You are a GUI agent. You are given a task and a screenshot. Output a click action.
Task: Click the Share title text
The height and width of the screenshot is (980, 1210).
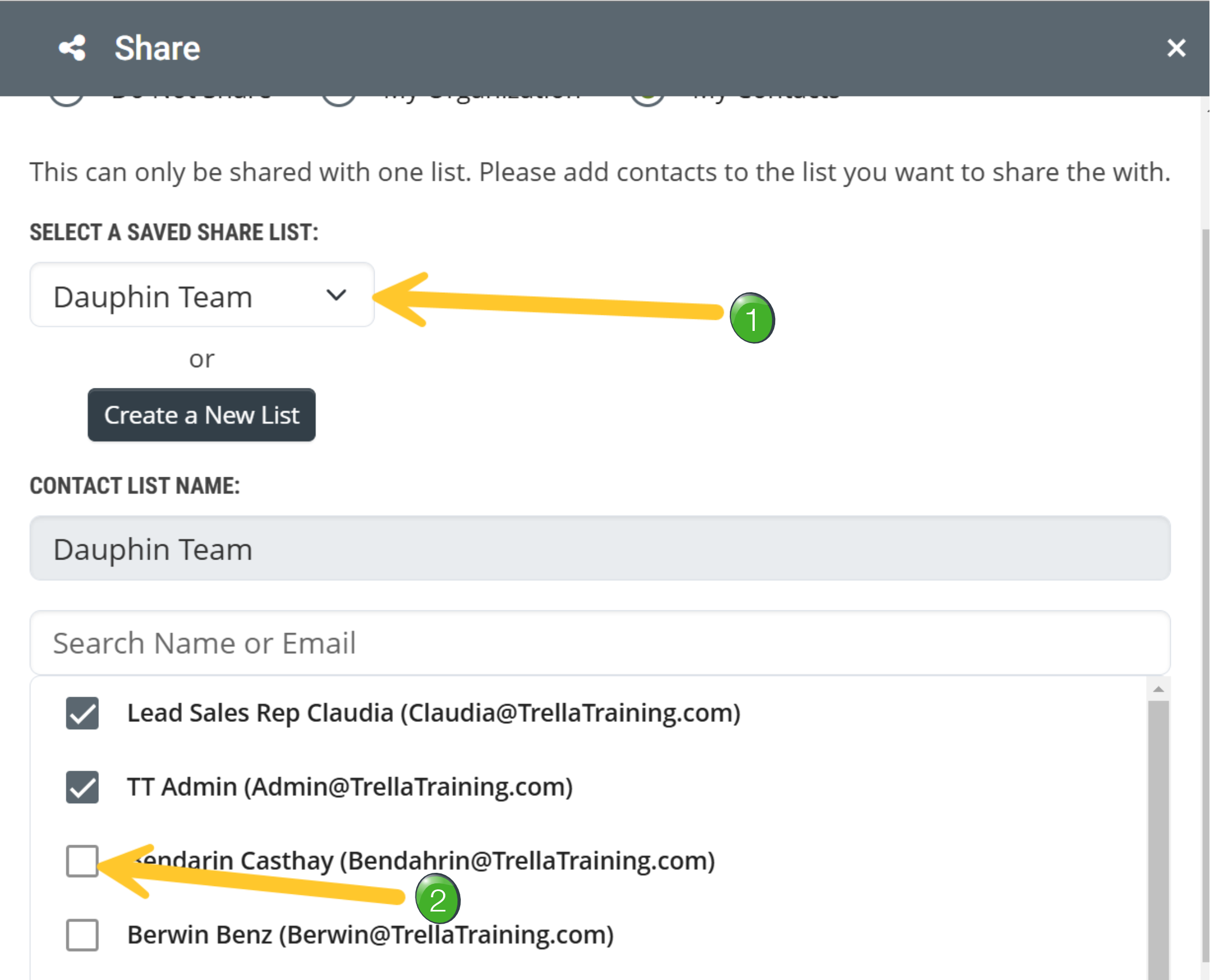click(x=157, y=48)
